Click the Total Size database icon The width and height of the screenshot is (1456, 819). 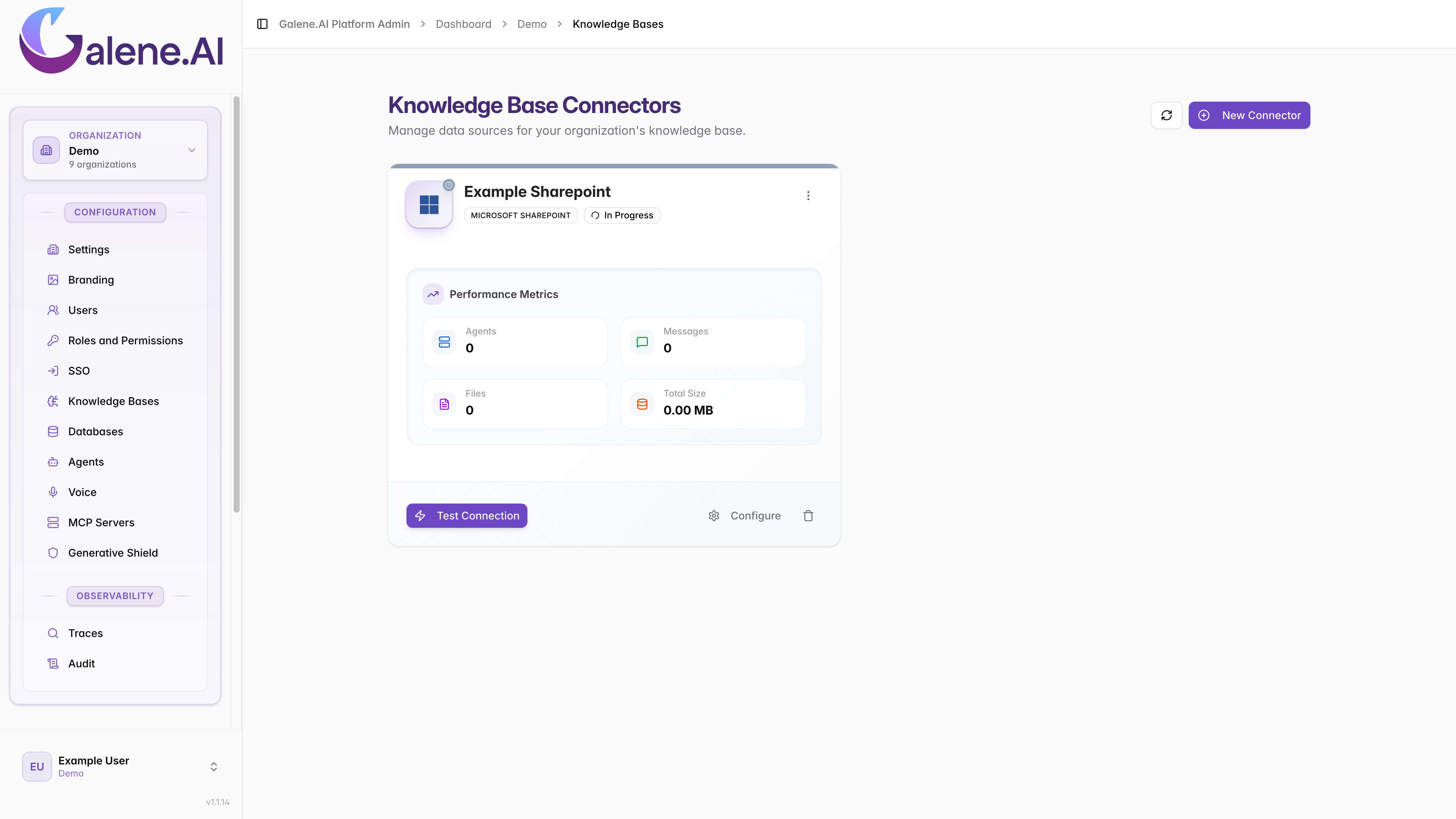pos(642,404)
